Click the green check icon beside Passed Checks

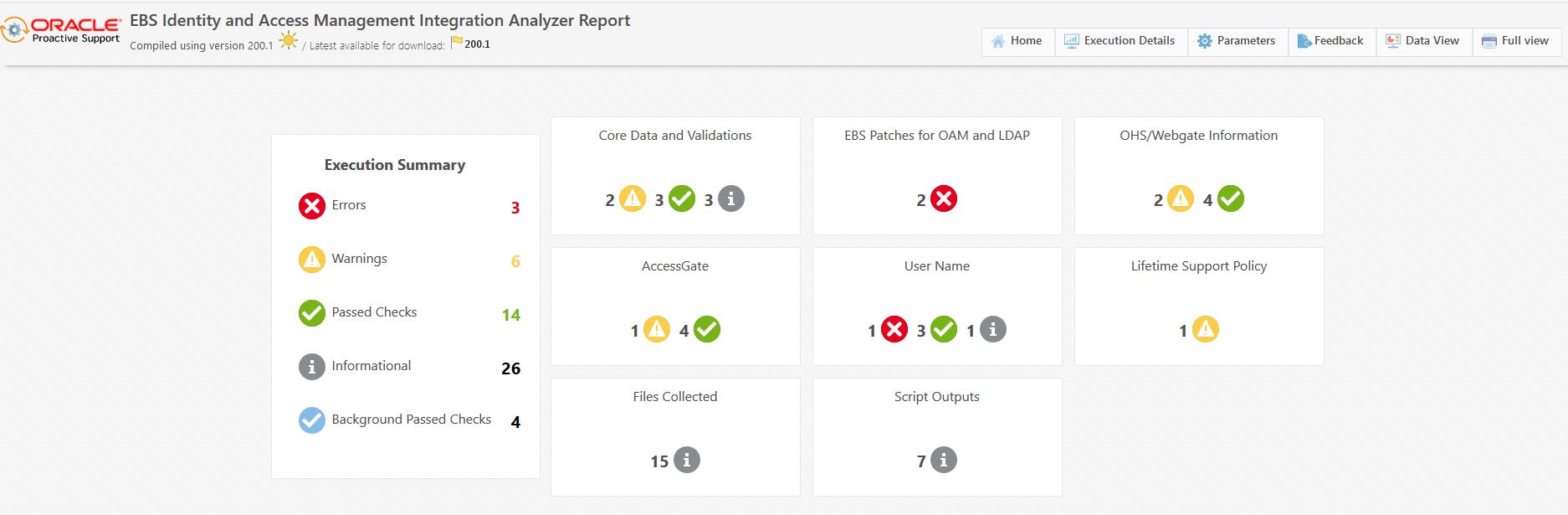pos(312,313)
